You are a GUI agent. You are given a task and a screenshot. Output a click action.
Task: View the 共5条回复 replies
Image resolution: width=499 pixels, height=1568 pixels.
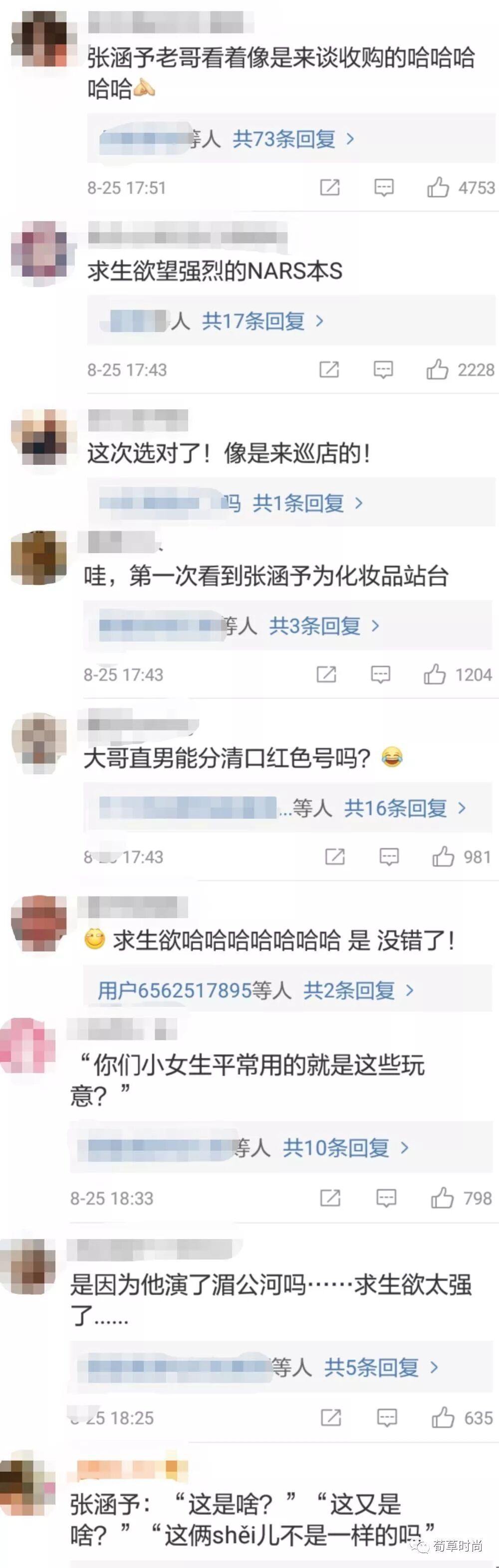382,1368
